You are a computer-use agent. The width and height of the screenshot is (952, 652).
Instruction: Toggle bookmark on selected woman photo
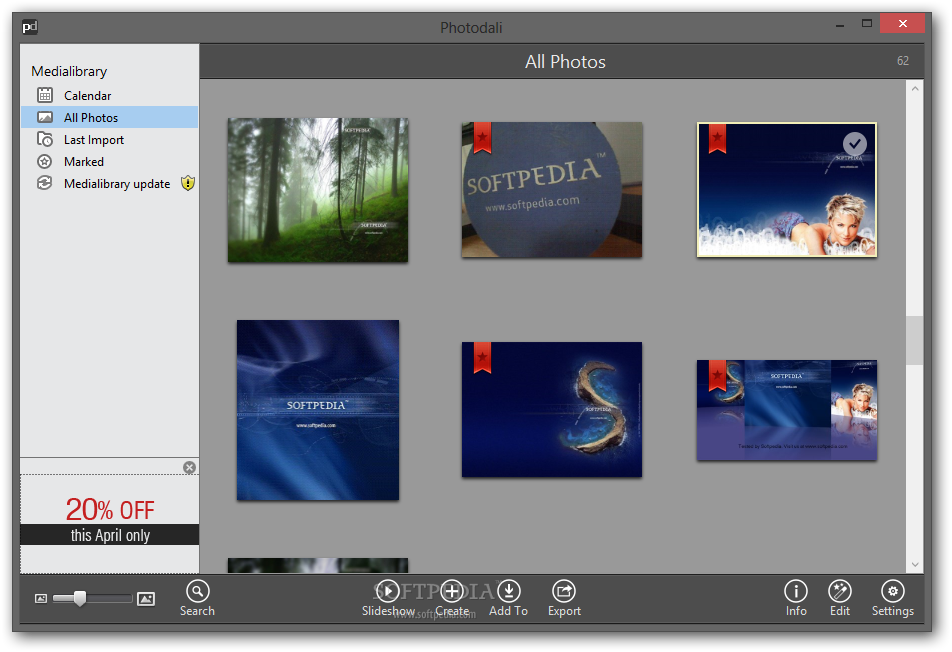click(717, 138)
